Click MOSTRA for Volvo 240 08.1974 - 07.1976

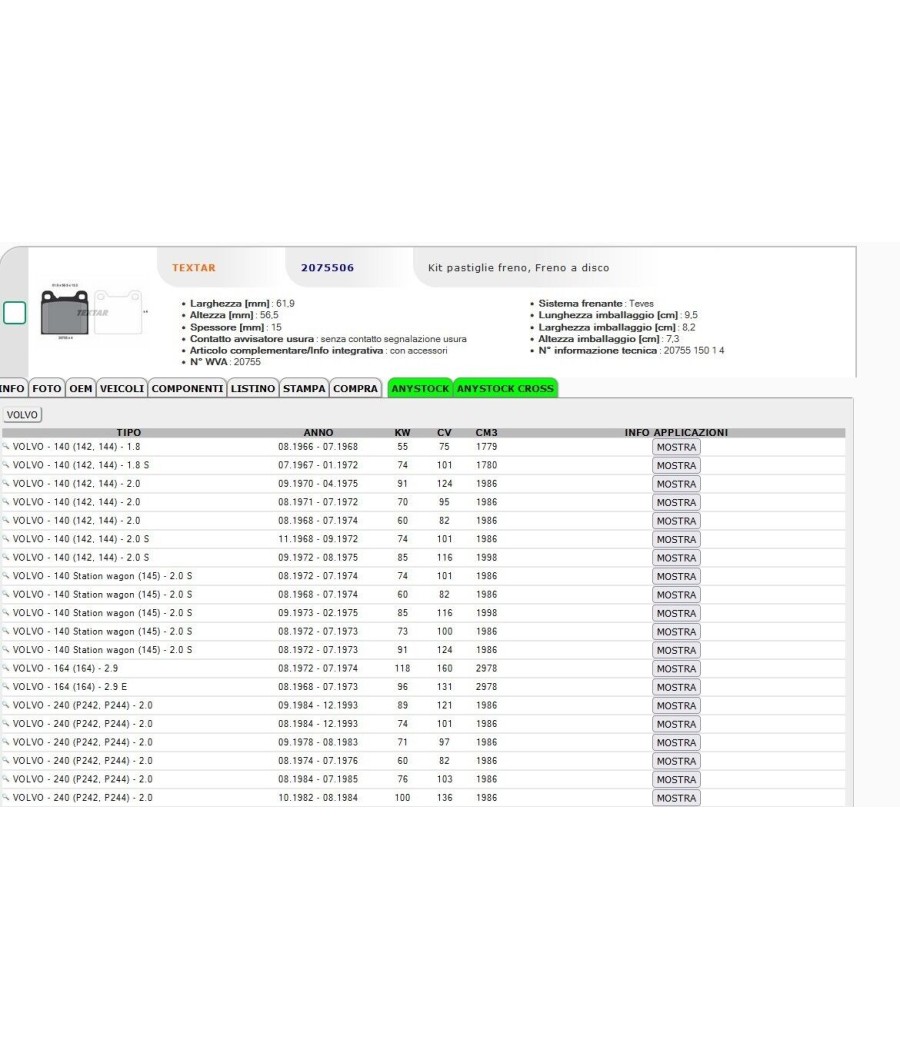(x=676, y=761)
